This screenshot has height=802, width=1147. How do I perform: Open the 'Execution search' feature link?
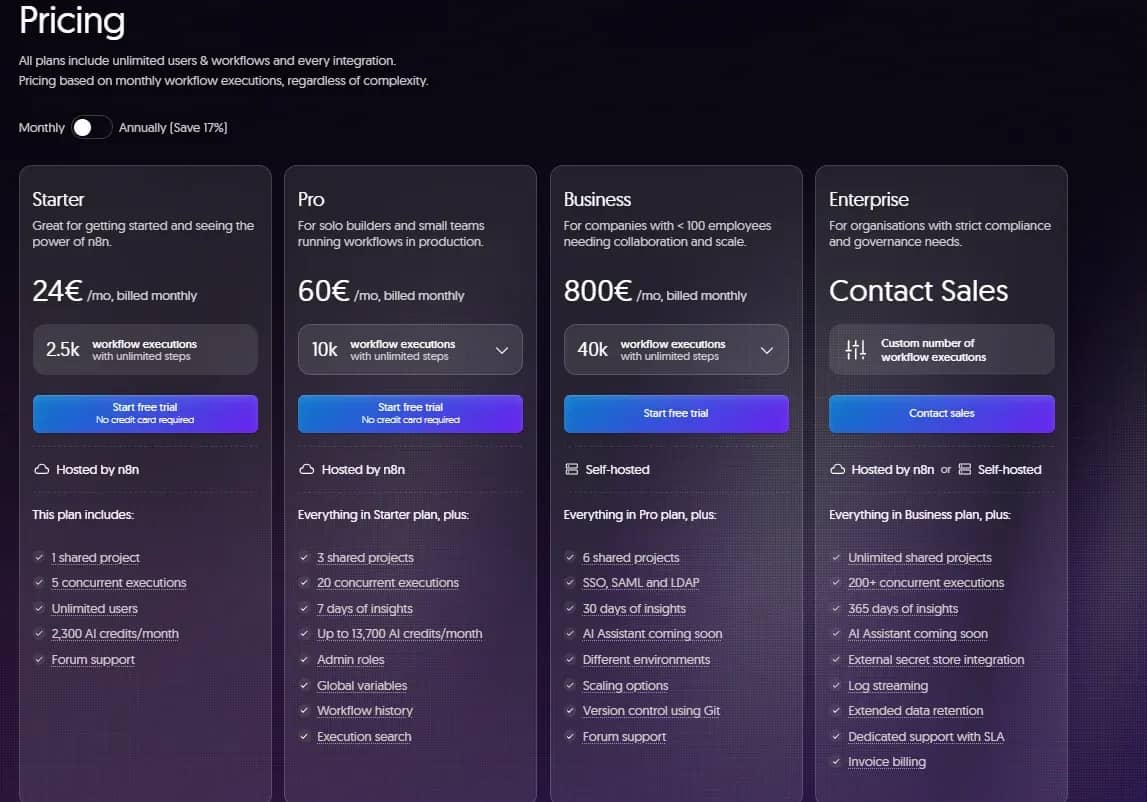[x=364, y=737]
